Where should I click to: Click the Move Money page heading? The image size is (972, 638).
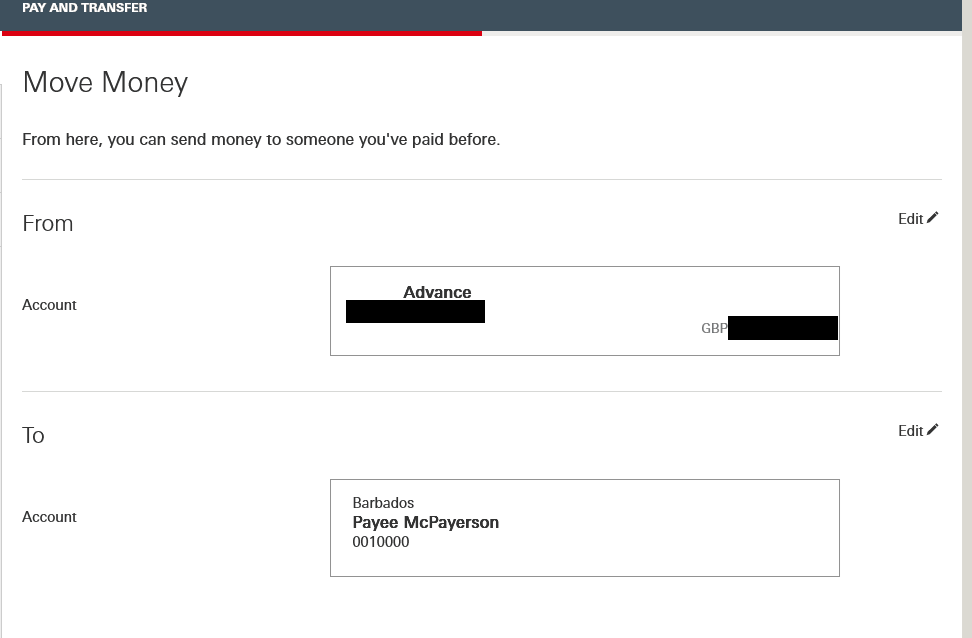104,82
